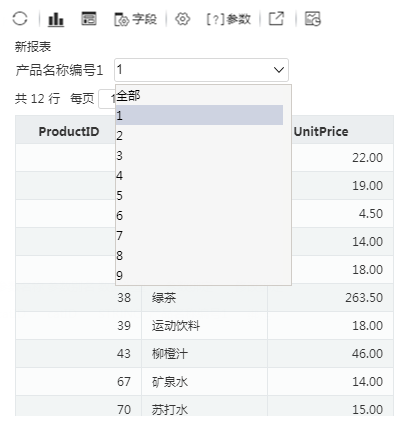Viewport: 420px width, 433px height.
Task: Choose option 7 in the dropdown list
Action: [199, 236]
